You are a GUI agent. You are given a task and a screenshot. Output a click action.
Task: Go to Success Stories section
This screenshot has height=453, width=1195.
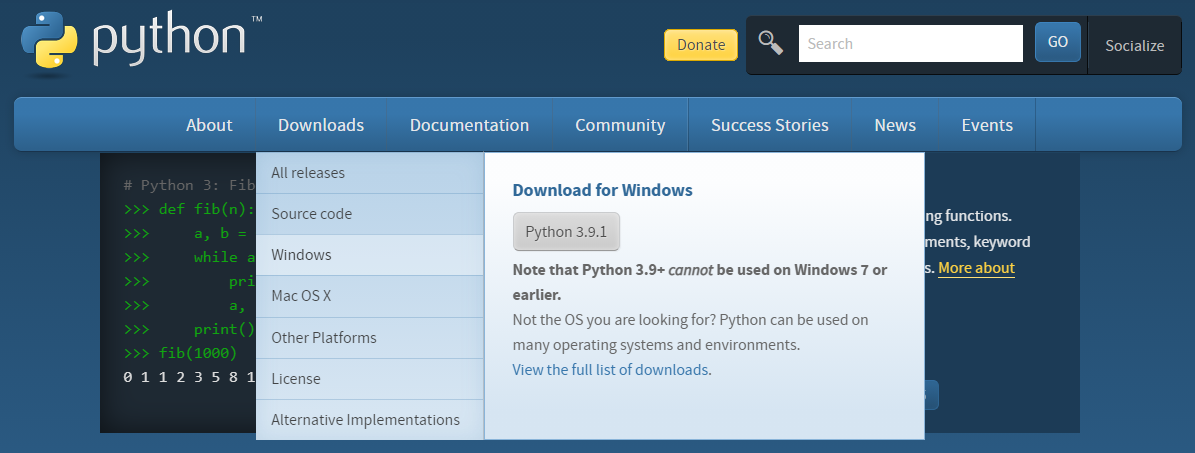tap(769, 125)
